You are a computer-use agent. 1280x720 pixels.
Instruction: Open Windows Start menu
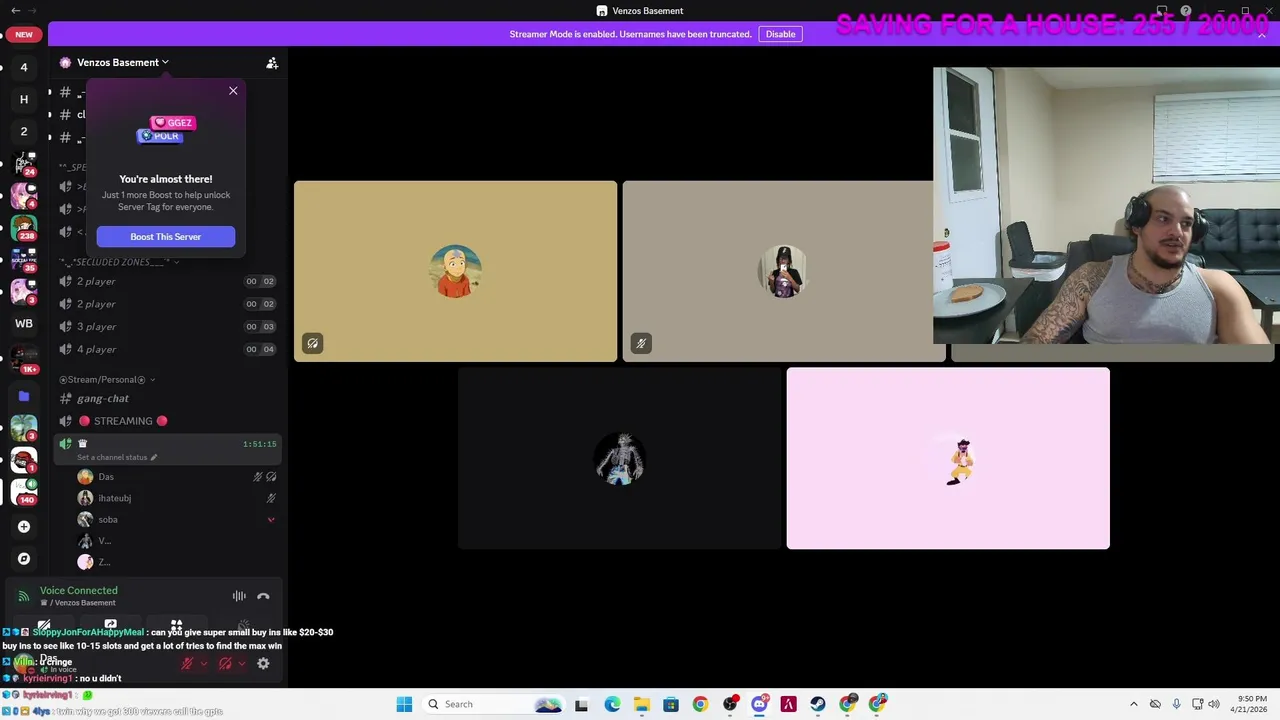[x=404, y=704]
